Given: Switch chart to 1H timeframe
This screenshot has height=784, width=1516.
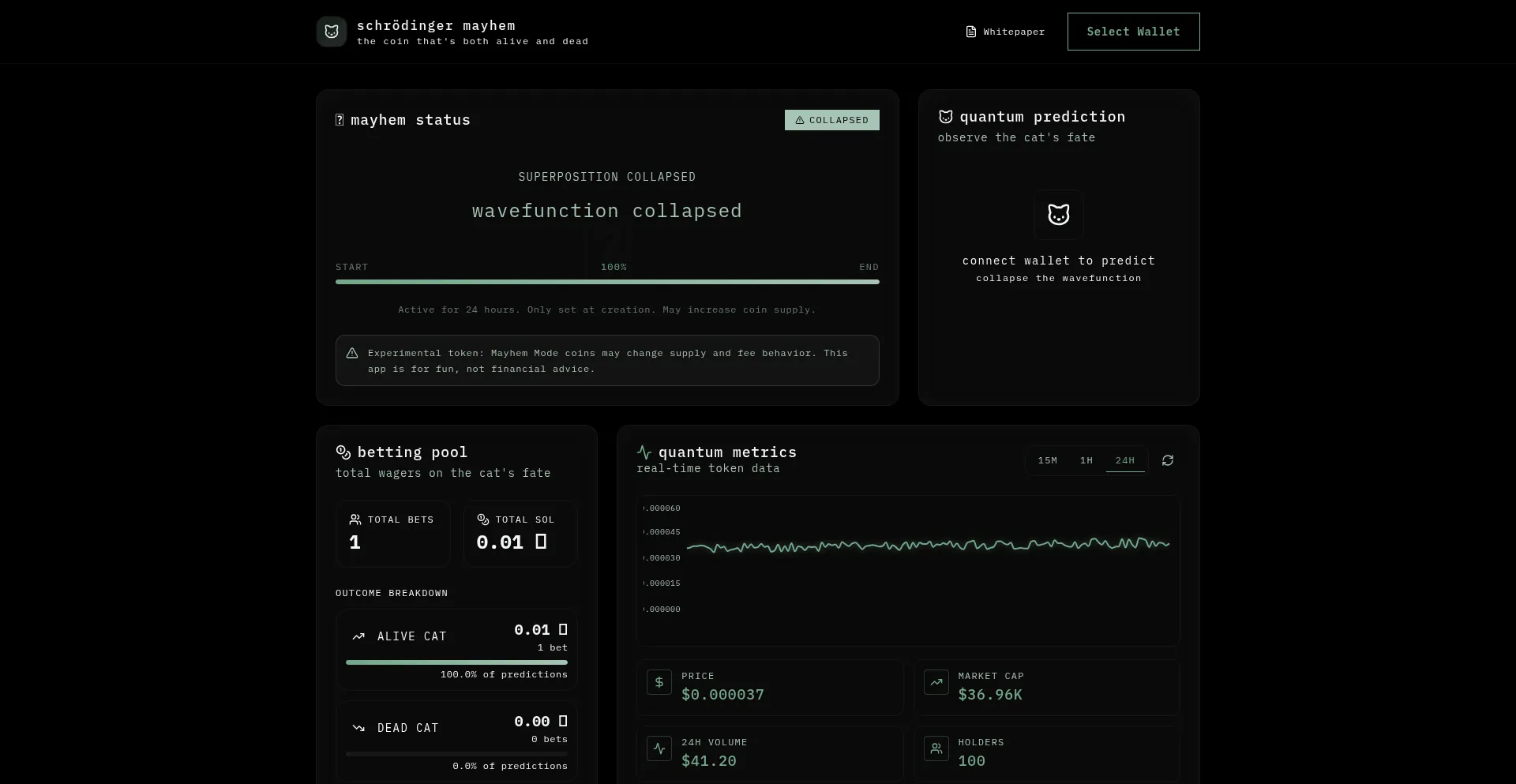Looking at the screenshot, I should 1086,460.
